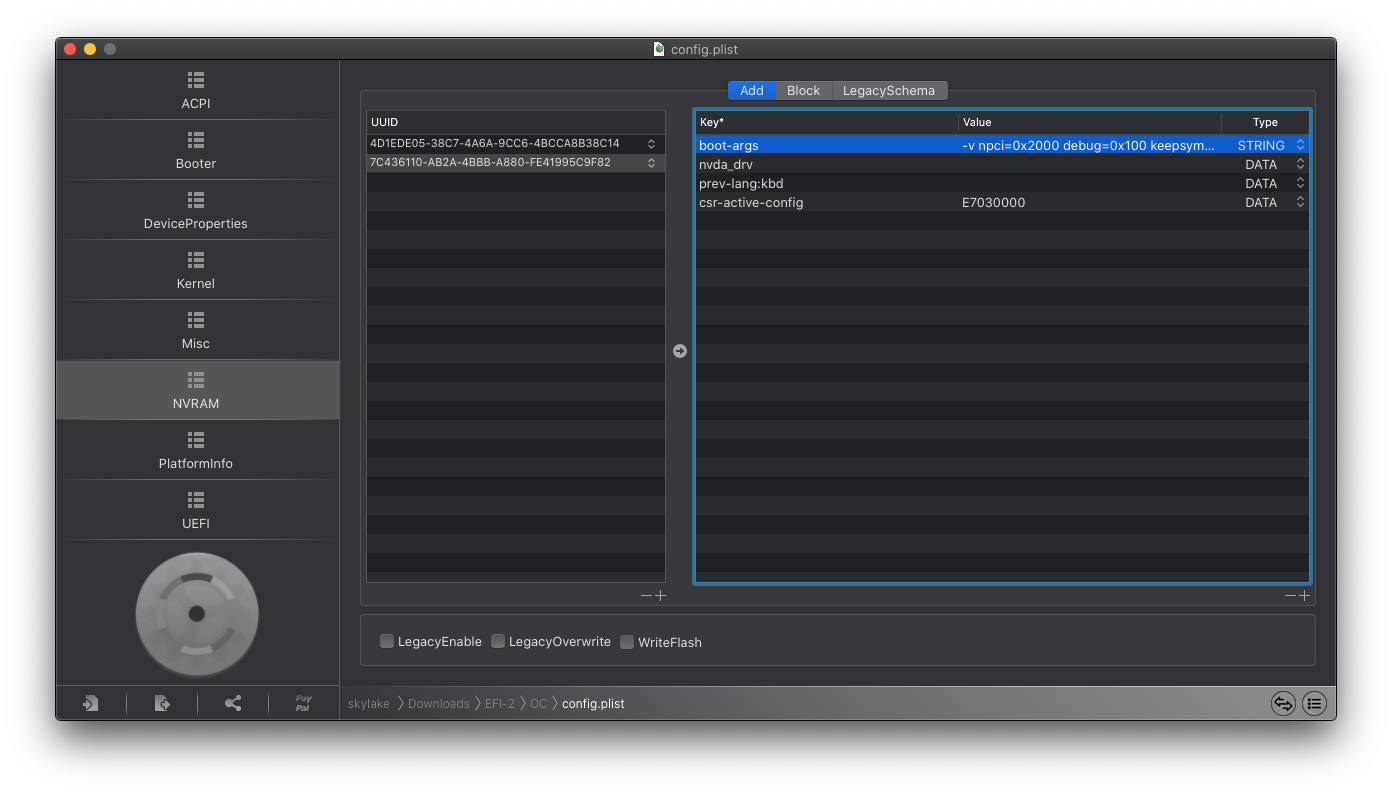The width and height of the screenshot is (1392, 794).
Task: Open the ACPI section in sidebar
Action: click(x=196, y=90)
